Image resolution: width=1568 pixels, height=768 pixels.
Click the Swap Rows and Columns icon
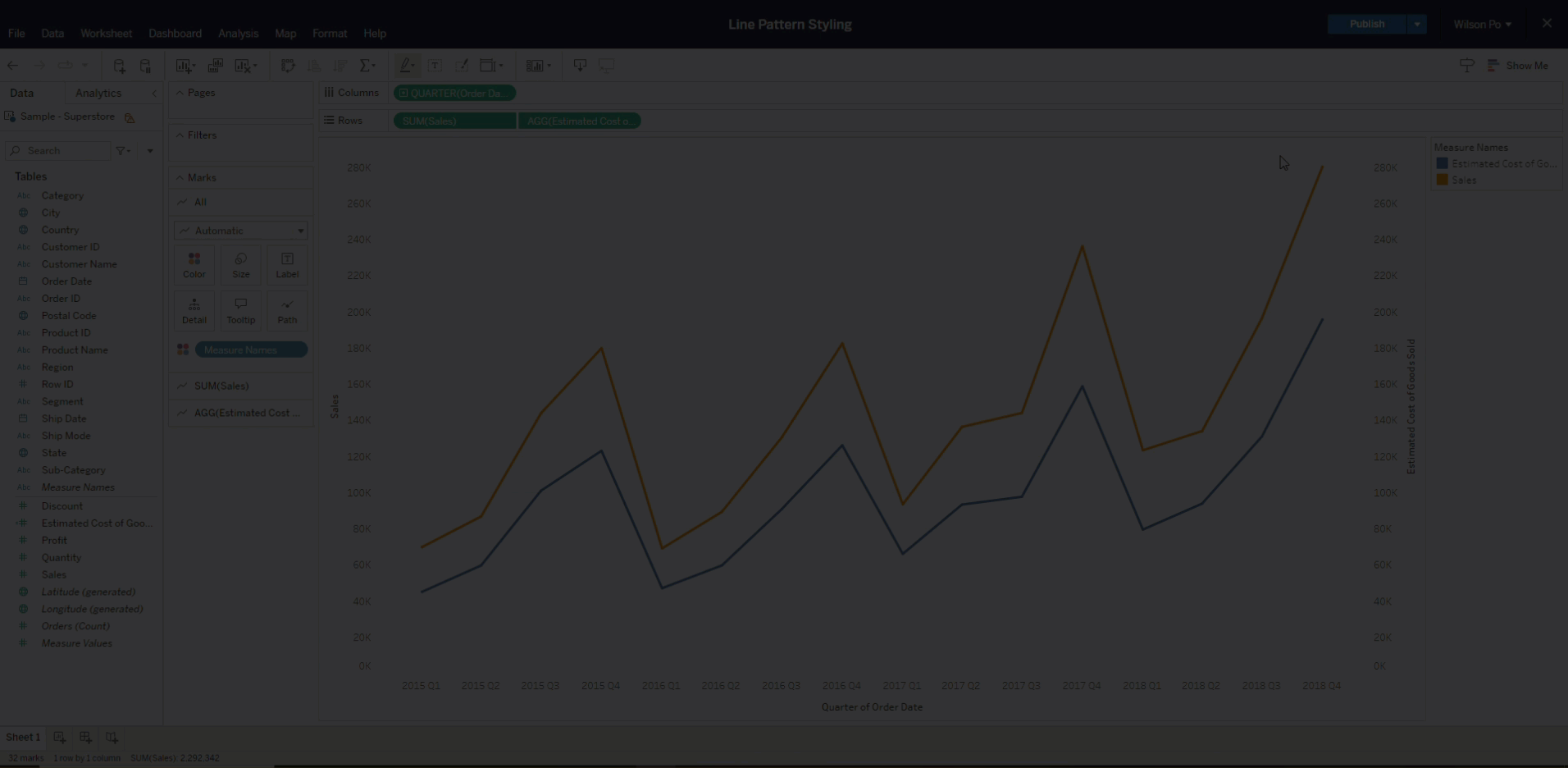click(287, 66)
